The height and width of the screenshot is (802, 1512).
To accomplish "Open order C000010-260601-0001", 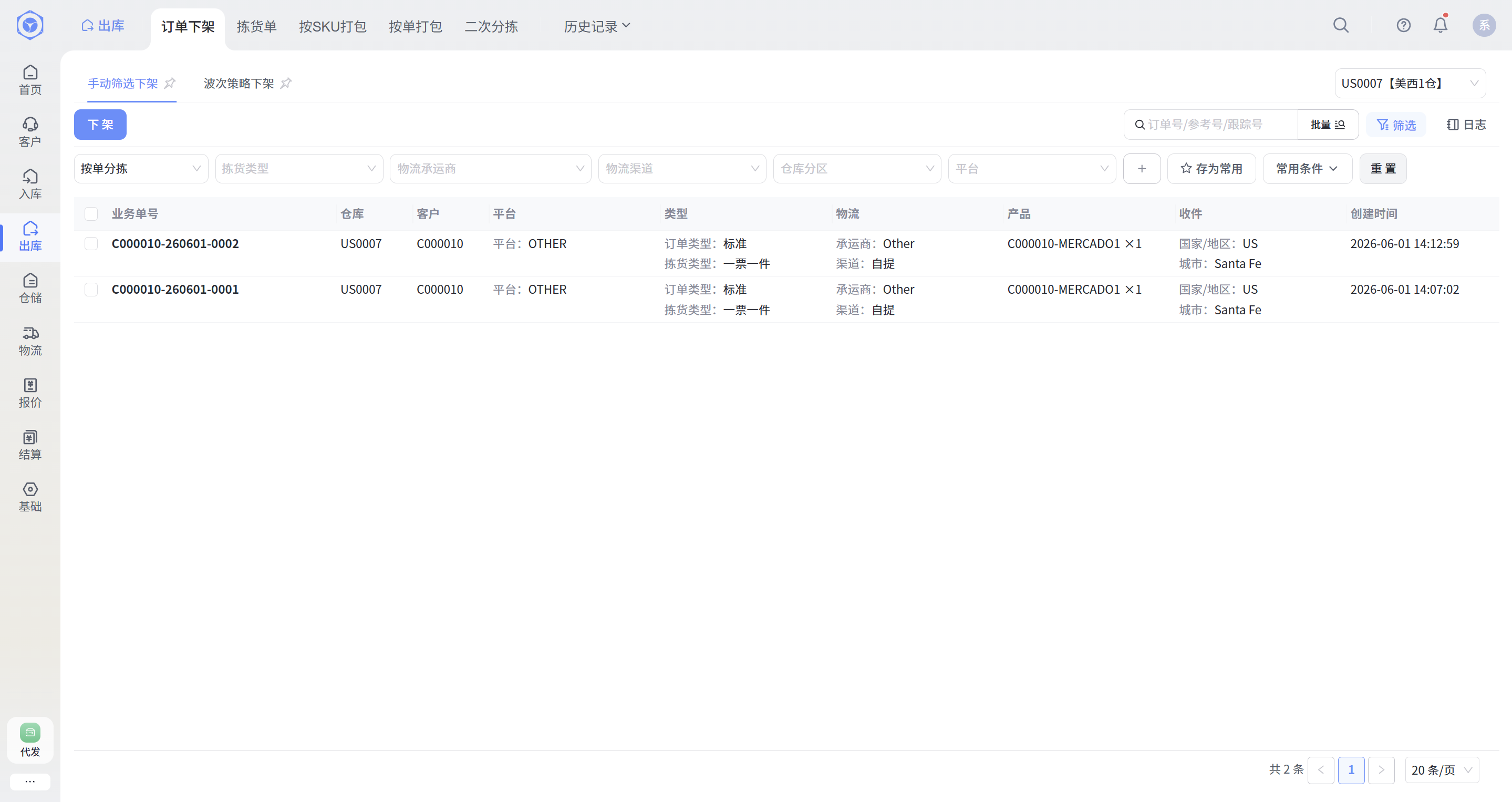I will [175, 290].
